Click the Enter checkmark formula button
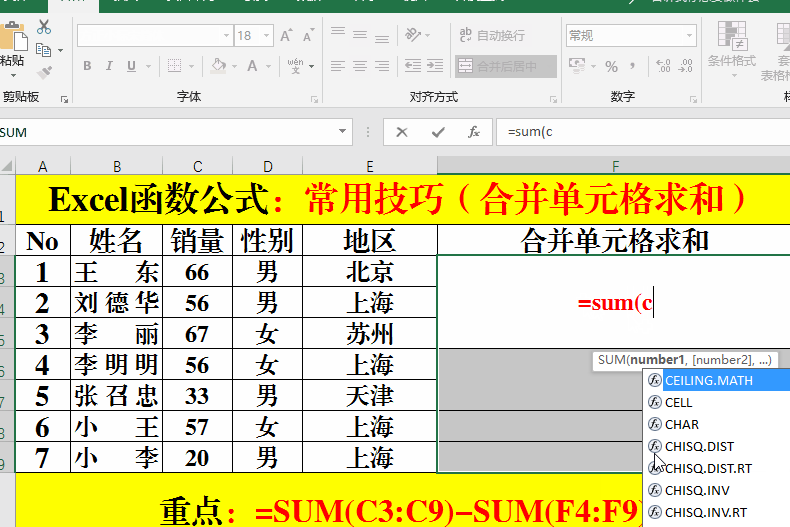790x527 pixels. pos(438,132)
